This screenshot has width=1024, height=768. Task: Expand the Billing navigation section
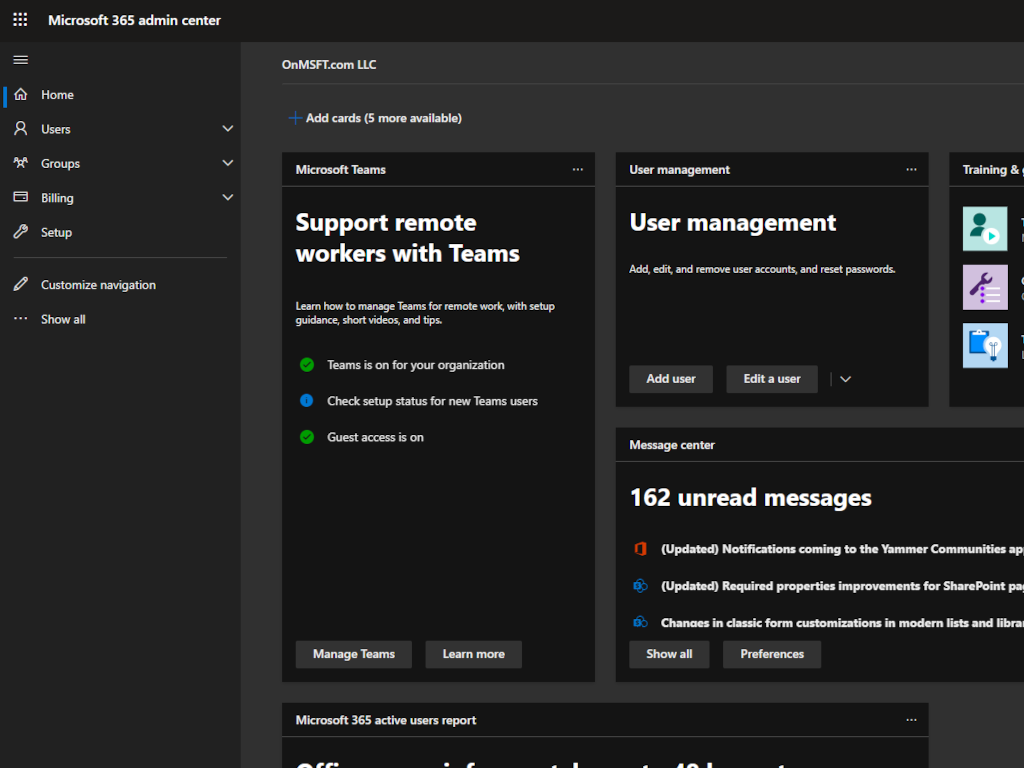point(228,198)
